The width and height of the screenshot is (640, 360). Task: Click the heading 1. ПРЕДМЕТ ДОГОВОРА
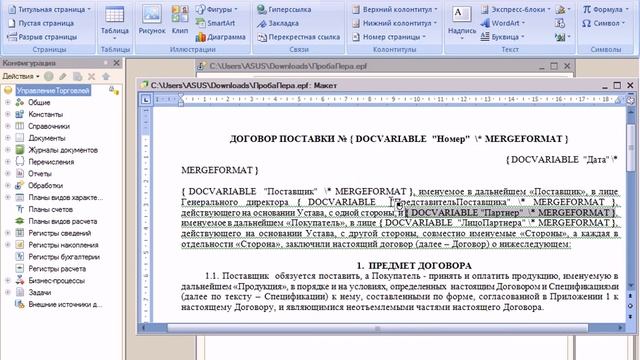tap(414, 266)
